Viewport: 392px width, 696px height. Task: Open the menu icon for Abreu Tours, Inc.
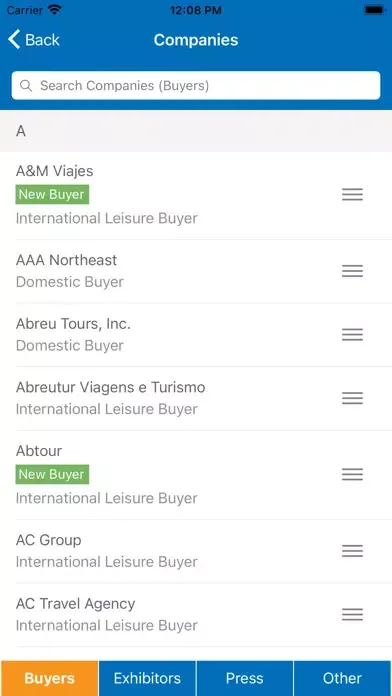tap(352, 334)
